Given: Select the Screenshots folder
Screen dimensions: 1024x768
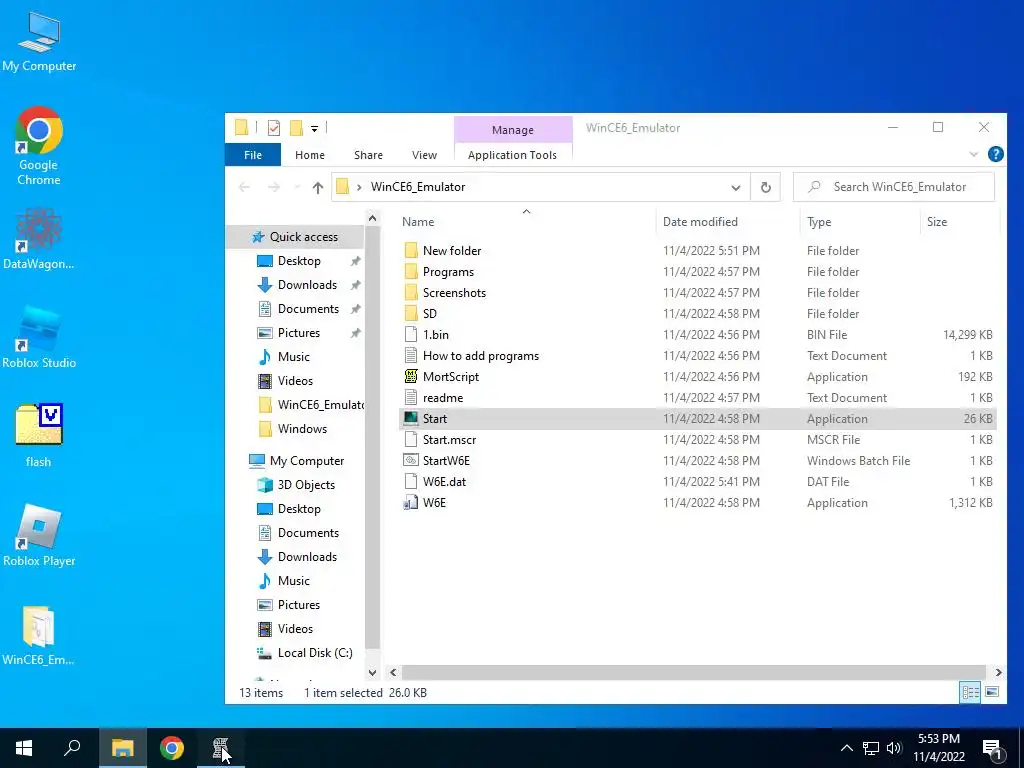Looking at the screenshot, I should pos(454,293).
